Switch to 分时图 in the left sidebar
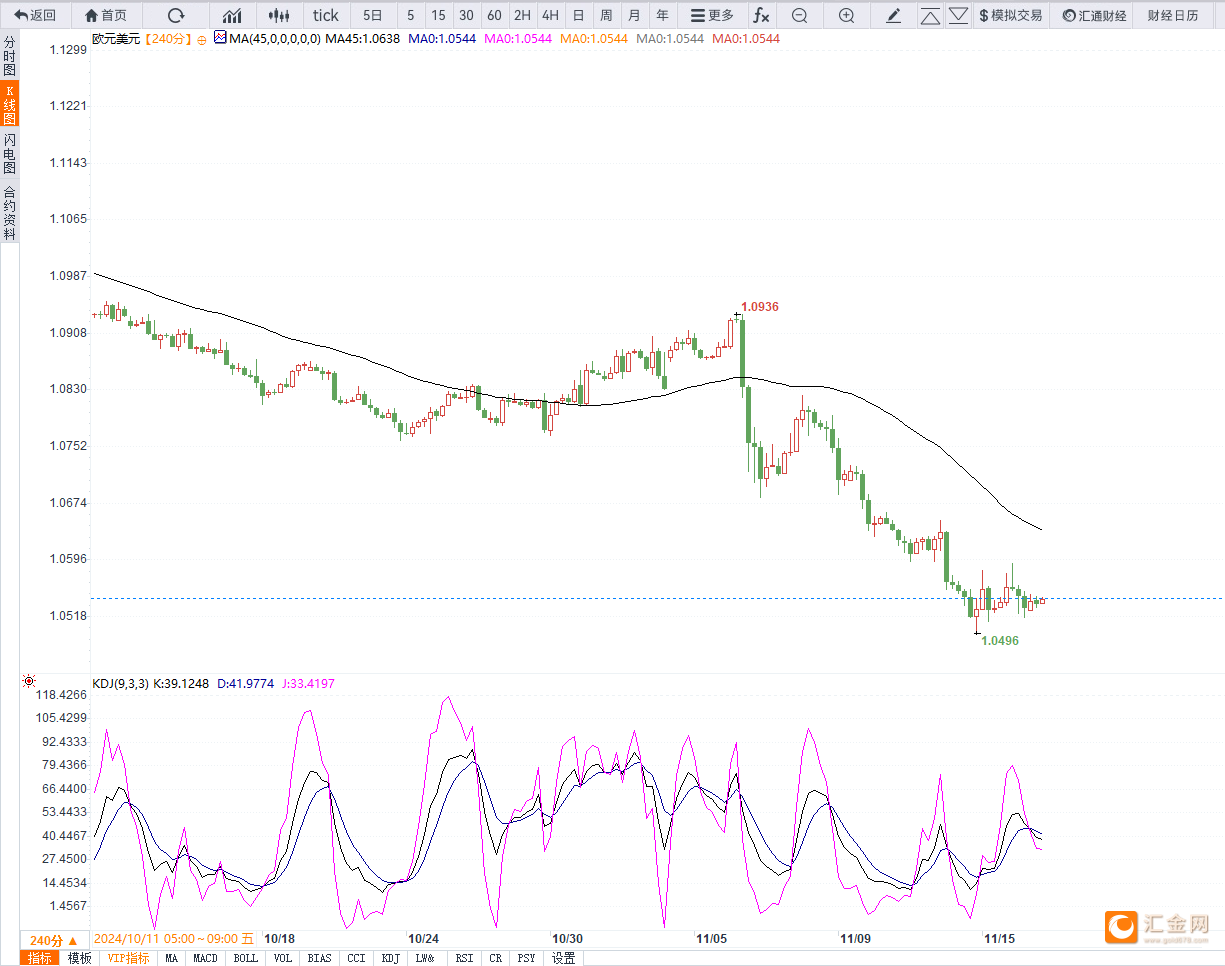 (9, 56)
